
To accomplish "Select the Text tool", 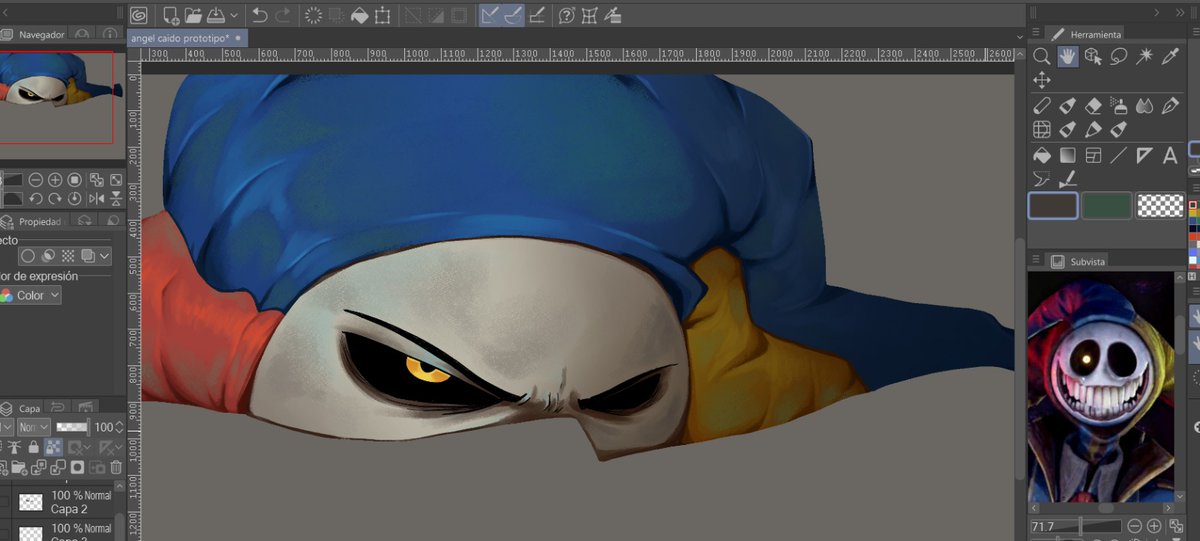I will 1170,155.
